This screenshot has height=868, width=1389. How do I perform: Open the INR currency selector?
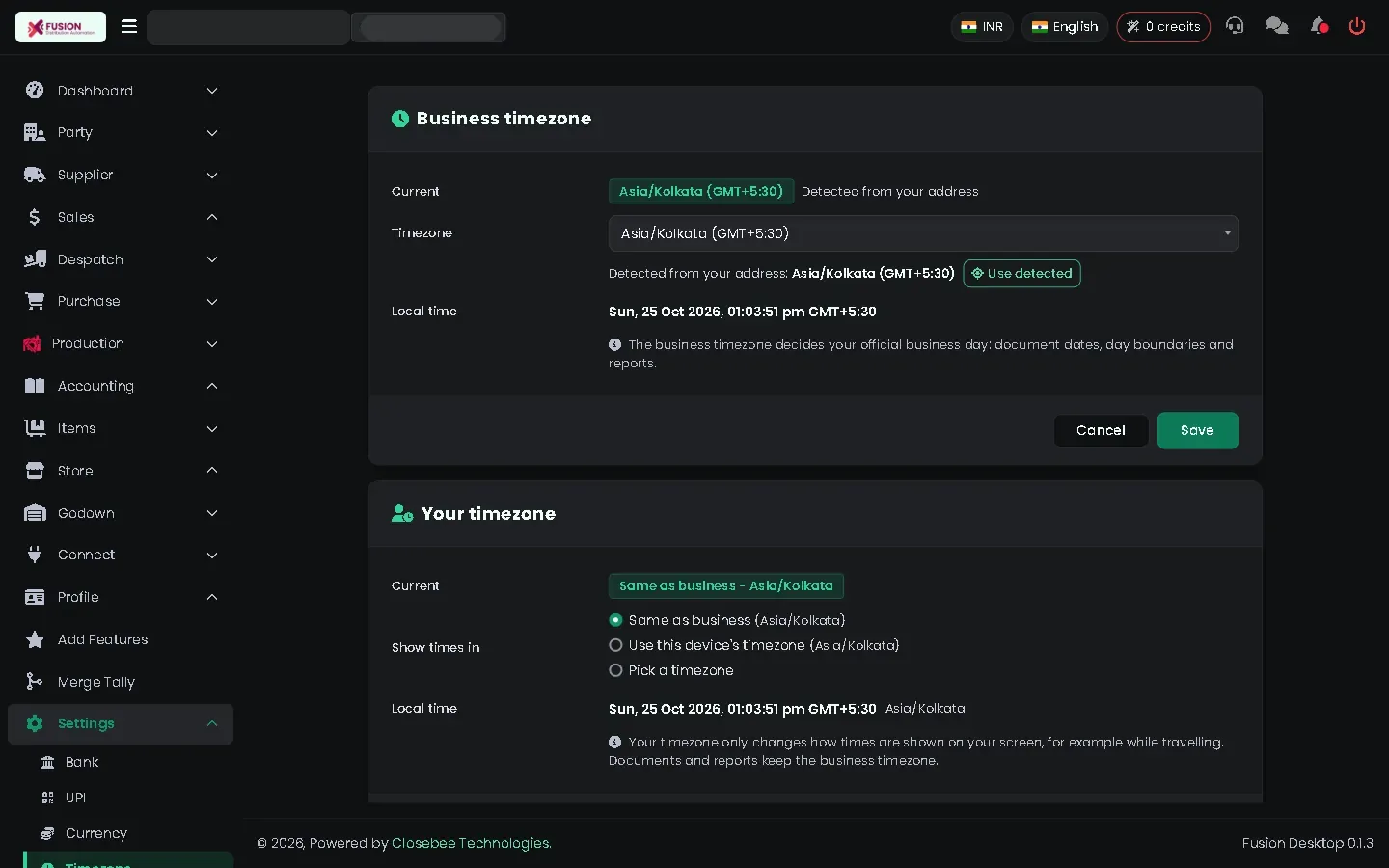click(x=982, y=27)
